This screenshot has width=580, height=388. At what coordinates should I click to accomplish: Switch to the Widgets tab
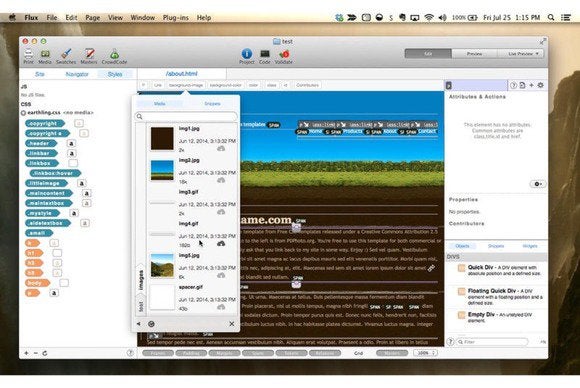(530, 246)
